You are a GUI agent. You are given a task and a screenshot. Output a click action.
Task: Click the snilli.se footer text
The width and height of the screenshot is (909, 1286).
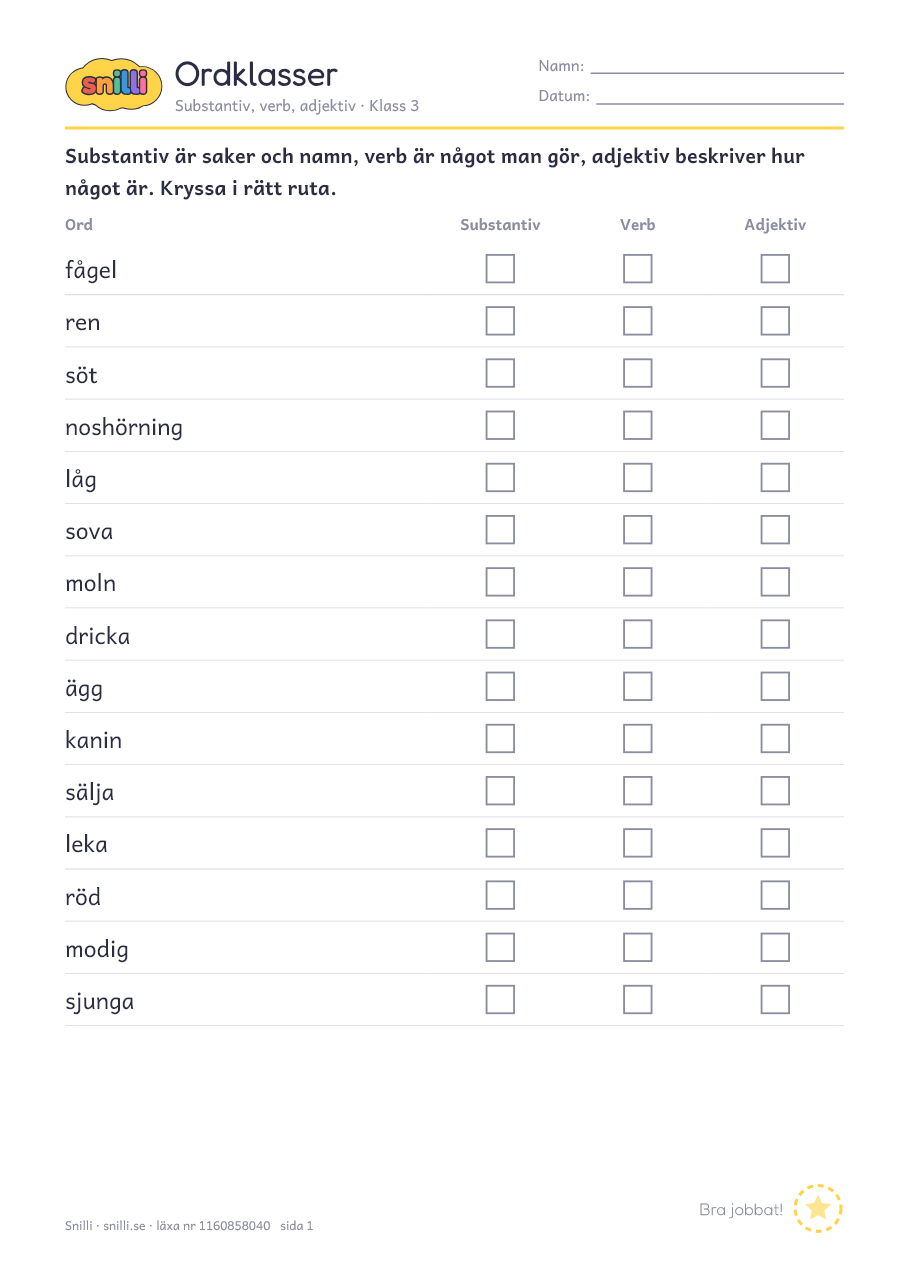click(124, 1225)
